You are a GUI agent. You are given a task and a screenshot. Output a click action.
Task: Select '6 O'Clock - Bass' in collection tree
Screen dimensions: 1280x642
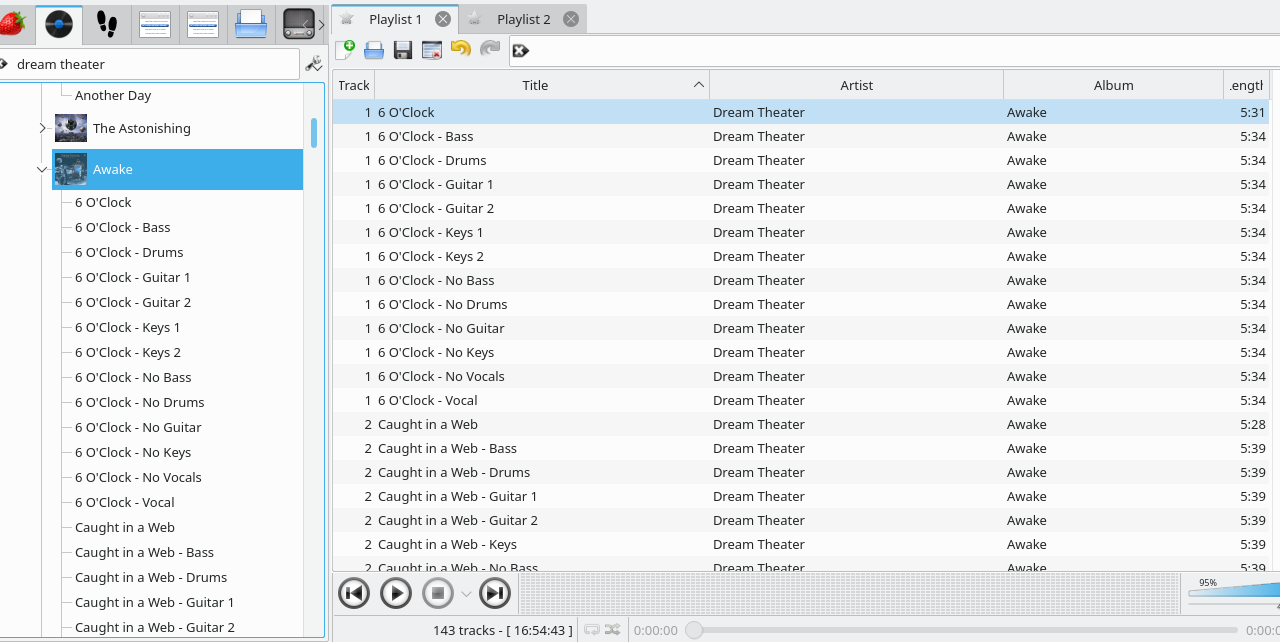122,227
